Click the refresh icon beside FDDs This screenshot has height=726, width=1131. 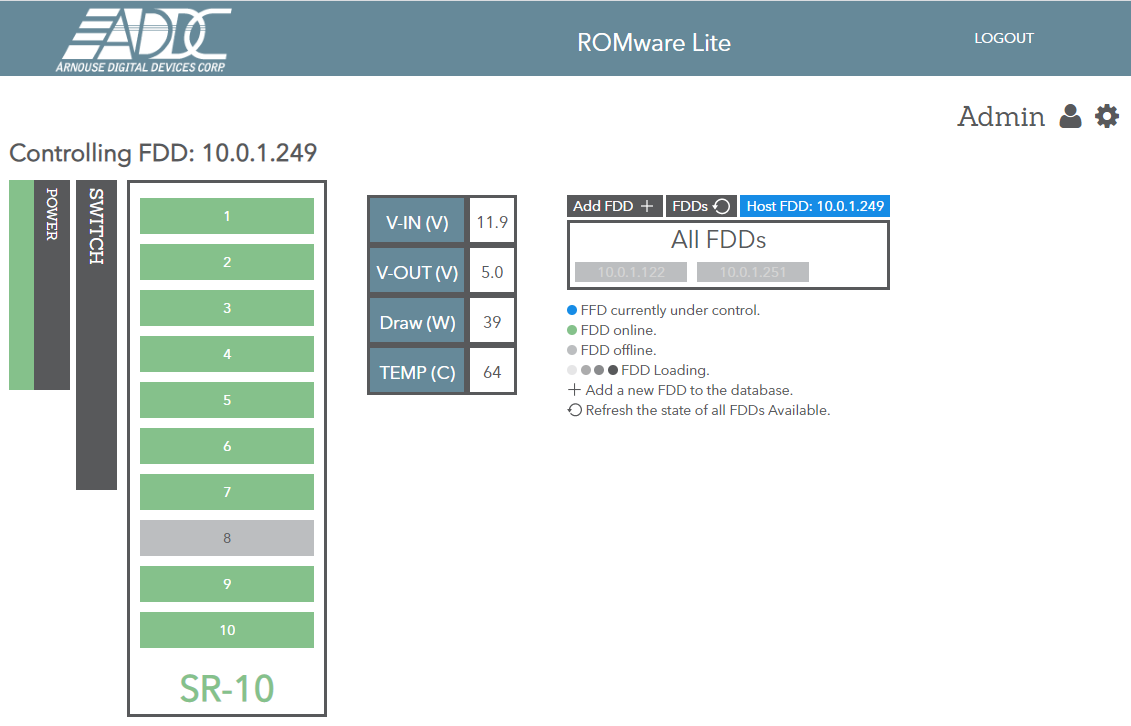point(721,206)
